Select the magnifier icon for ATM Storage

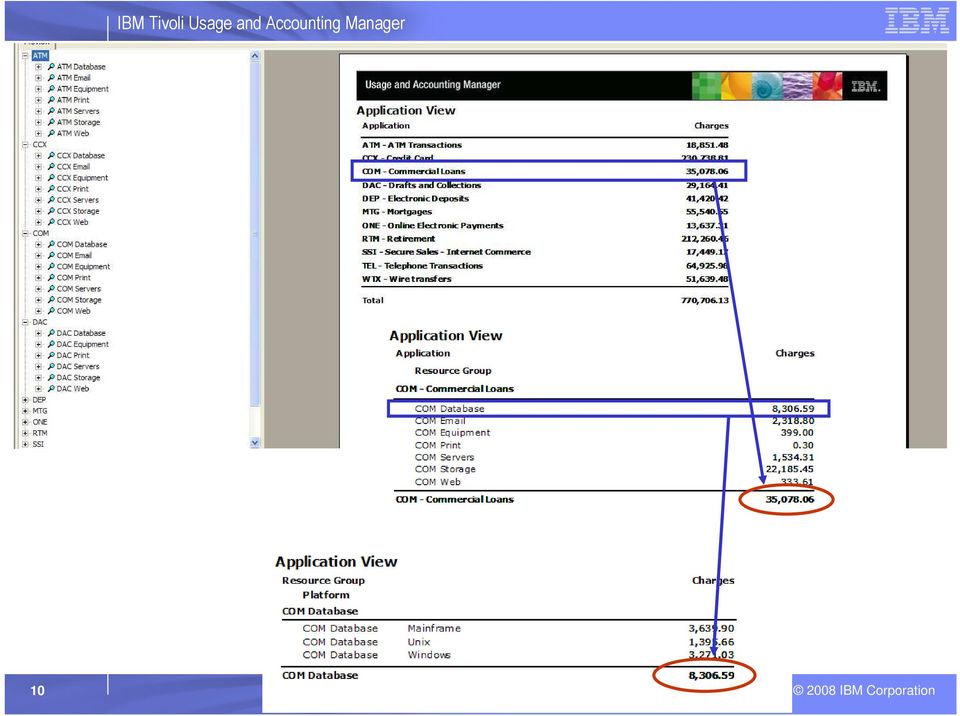click(51, 122)
